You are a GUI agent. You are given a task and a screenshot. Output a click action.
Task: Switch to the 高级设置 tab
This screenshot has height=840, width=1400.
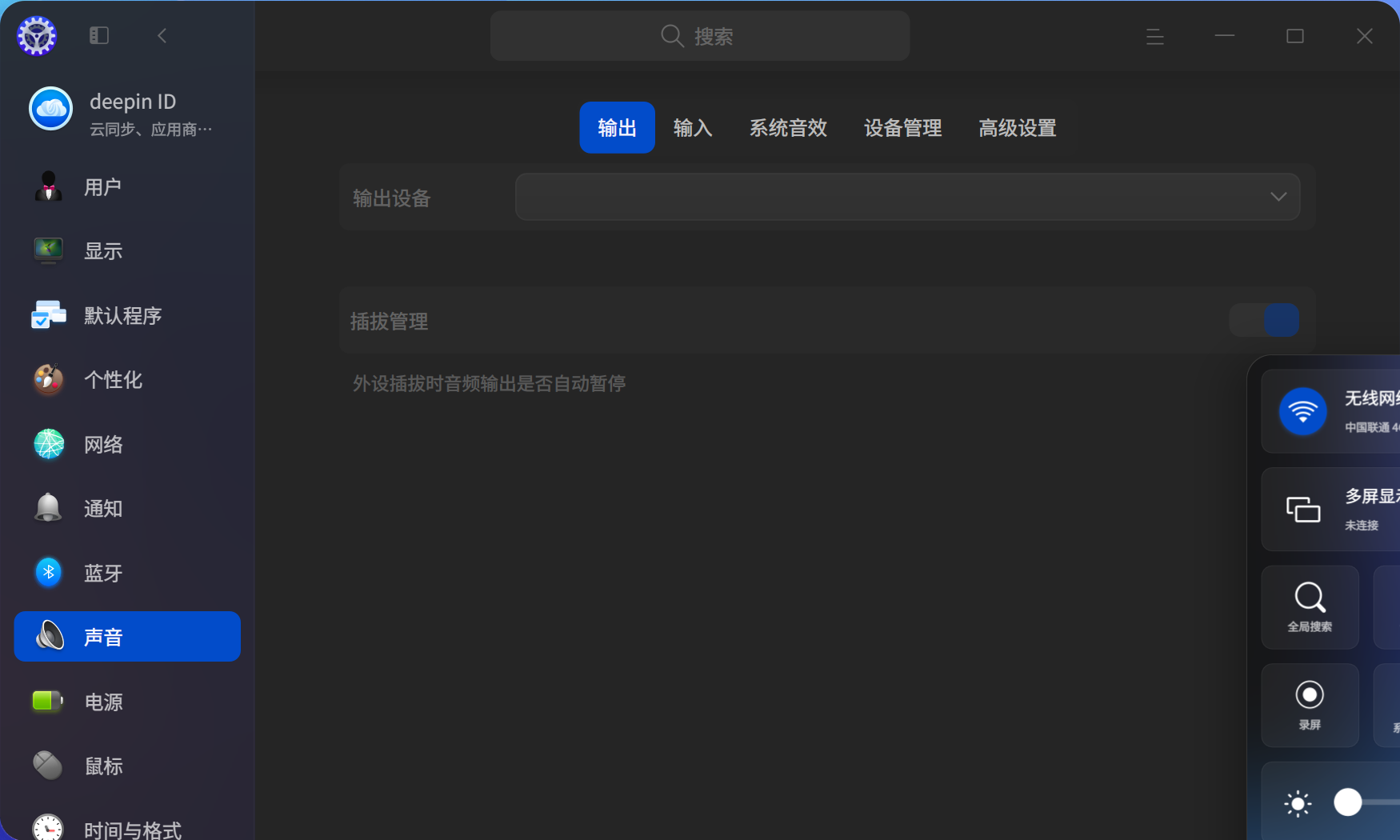pos(1018,128)
